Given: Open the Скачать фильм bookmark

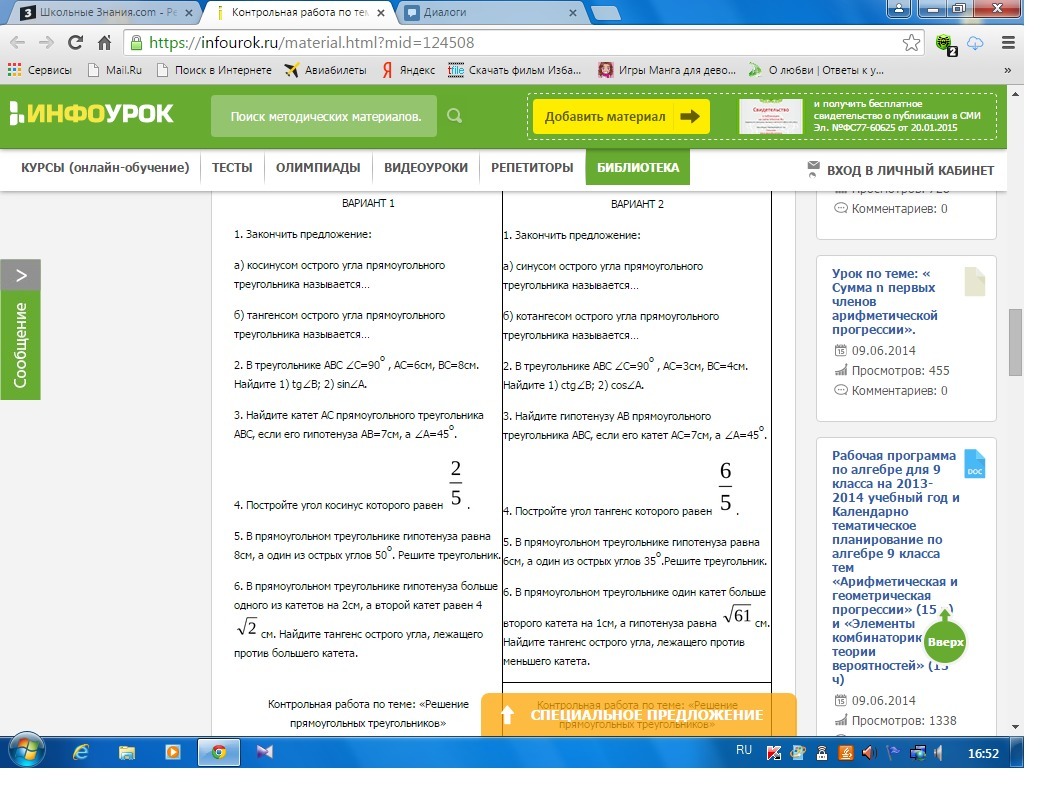Looking at the screenshot, I should click(x=515, y=70).
